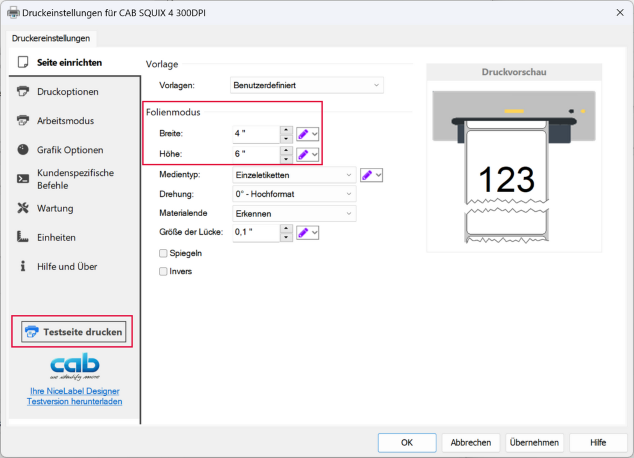Click the pencil icon next to Größe der Lücke

pos(303,232)
